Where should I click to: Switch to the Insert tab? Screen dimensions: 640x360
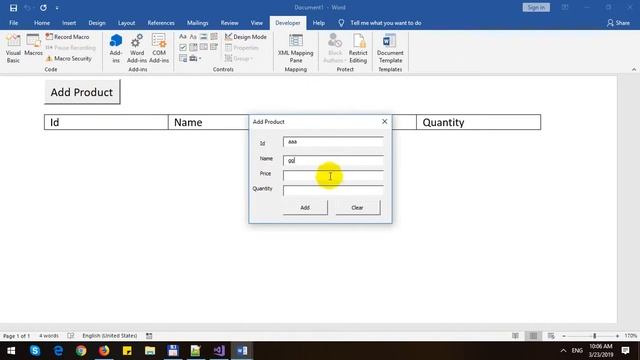click(69, 23)
